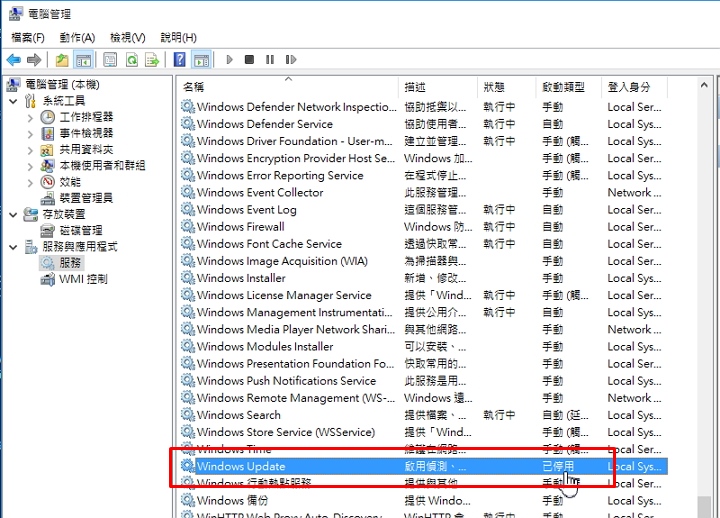Click the Back arrow toolbar icon
The height and width of the screenshot is (518, 720).
[14, 60]
